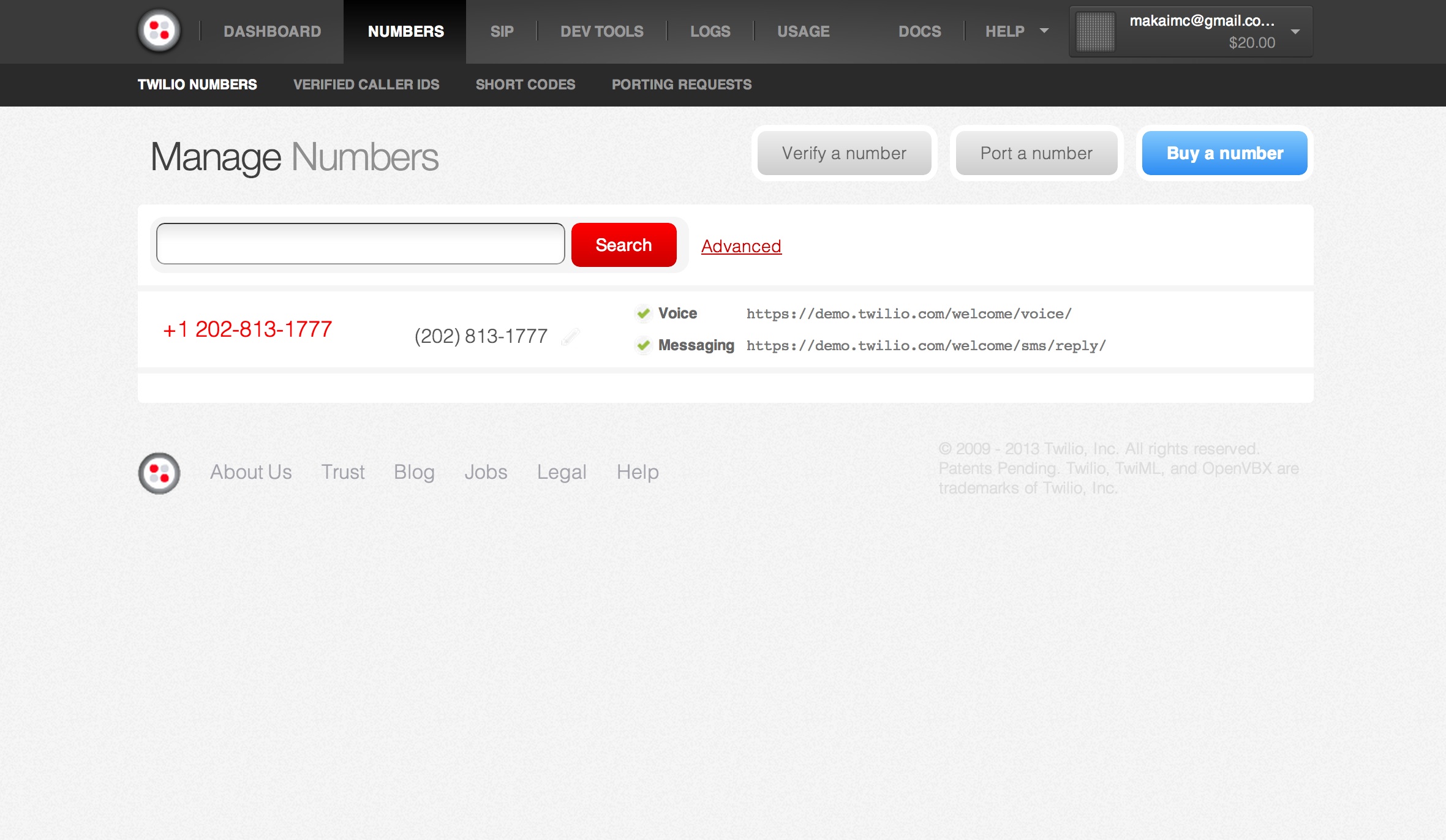
Task: Click the blue Buy a number button
Action: [1225, 153]
